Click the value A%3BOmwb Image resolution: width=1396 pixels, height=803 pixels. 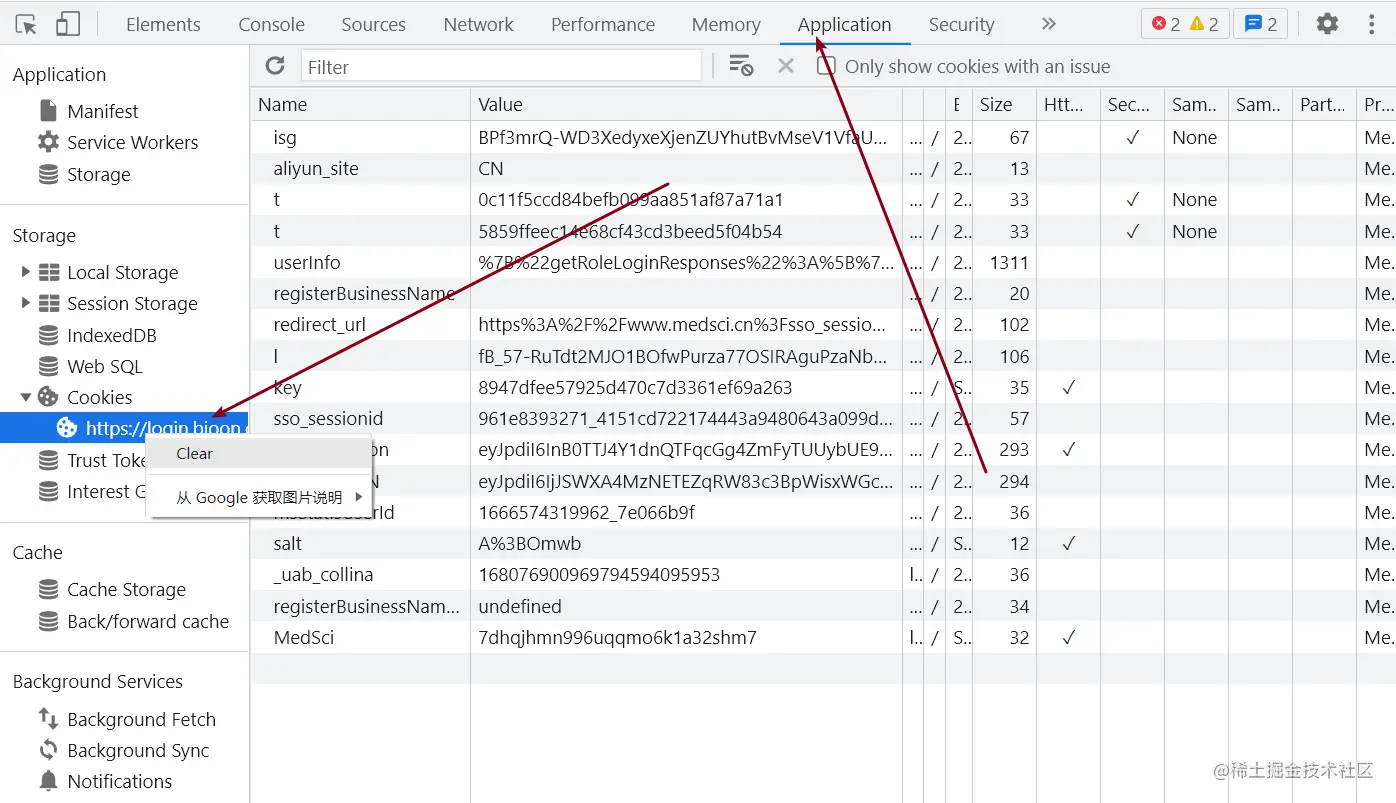pos(529,543)
